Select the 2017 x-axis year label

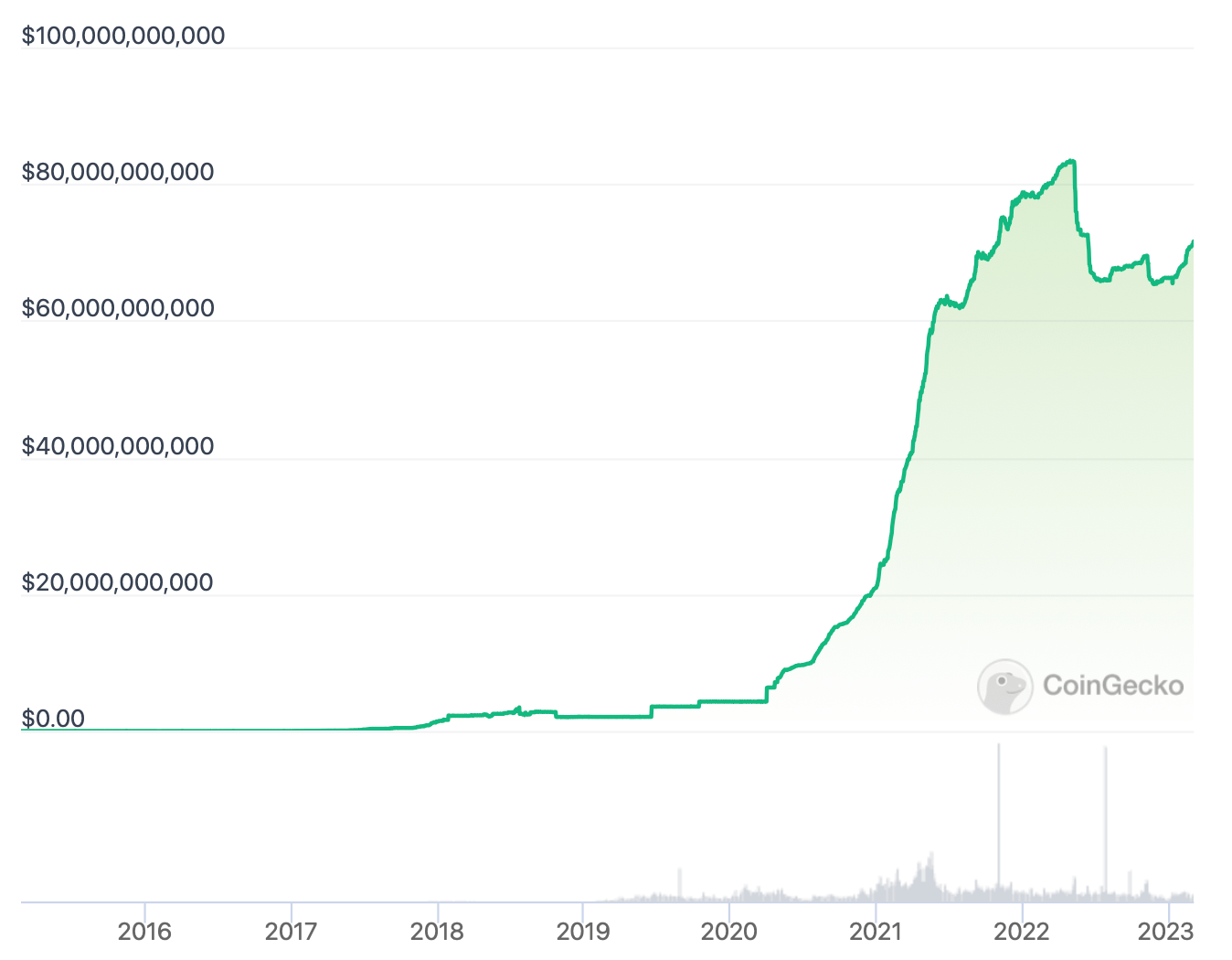pos(291,932)
